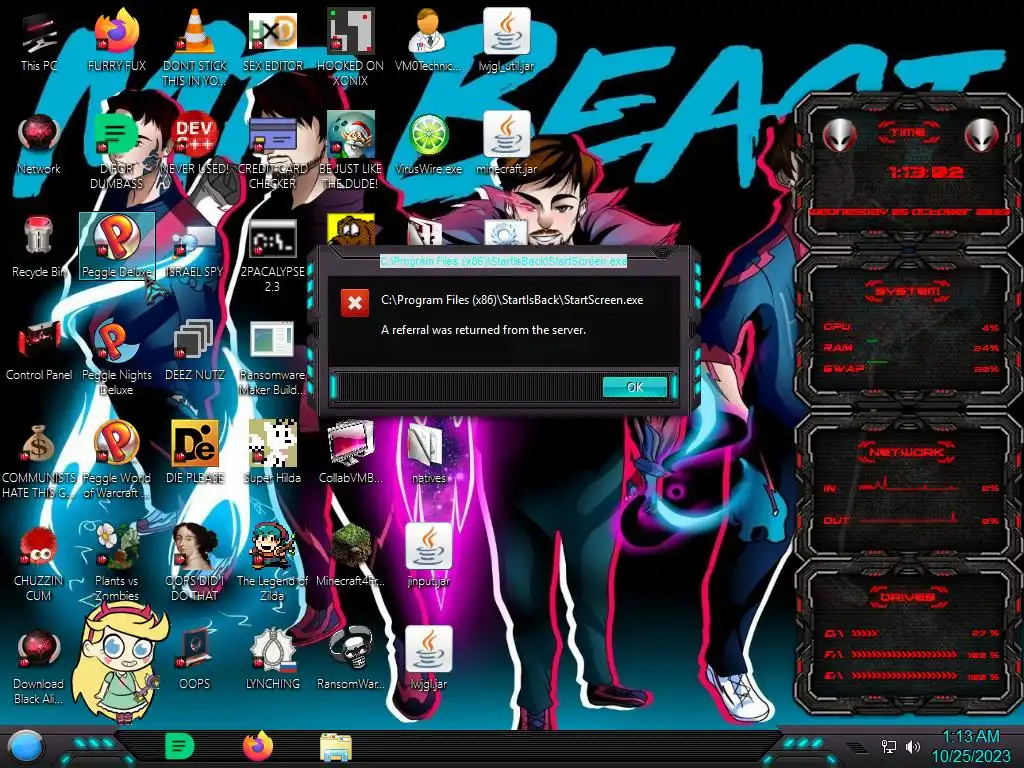Open the Dev-C++ NEVER USED shortcut
The height and width of the screenshot is (768, 1024).
tap(195, 144)
